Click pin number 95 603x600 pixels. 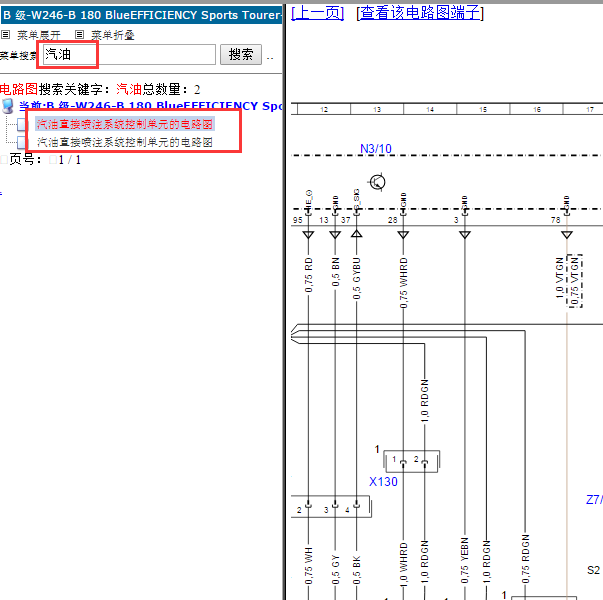coord(298,220)
